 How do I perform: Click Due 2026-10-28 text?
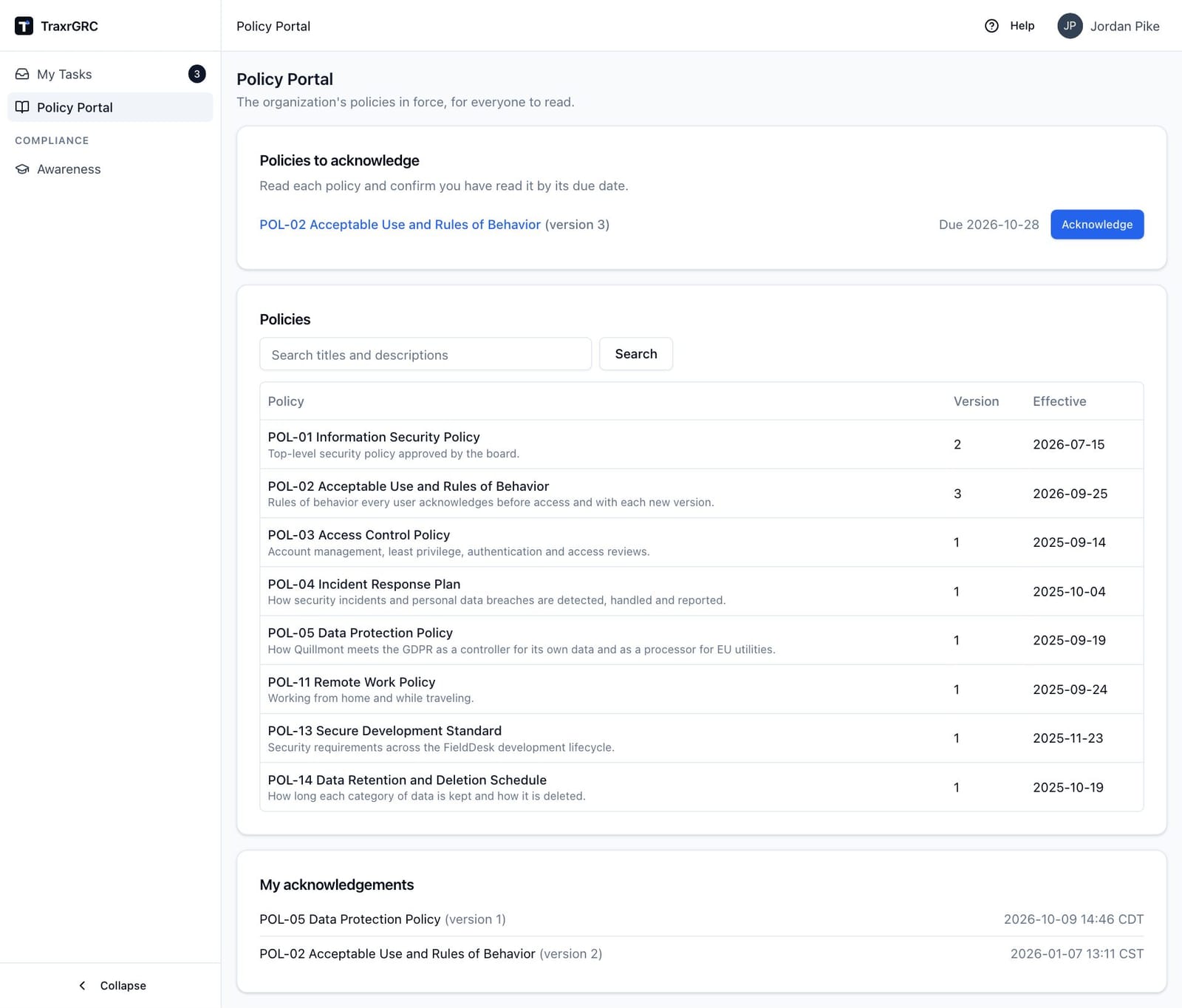click(988, 225)
